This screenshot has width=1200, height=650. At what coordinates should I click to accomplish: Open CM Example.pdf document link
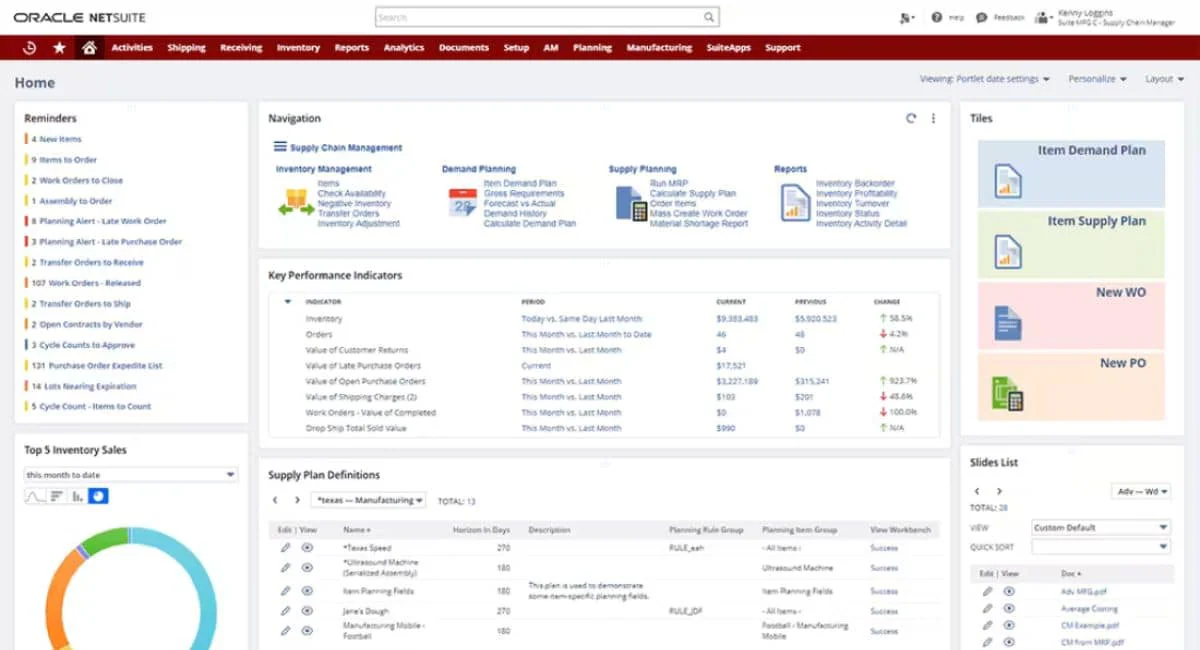(x=1092, y=625)
